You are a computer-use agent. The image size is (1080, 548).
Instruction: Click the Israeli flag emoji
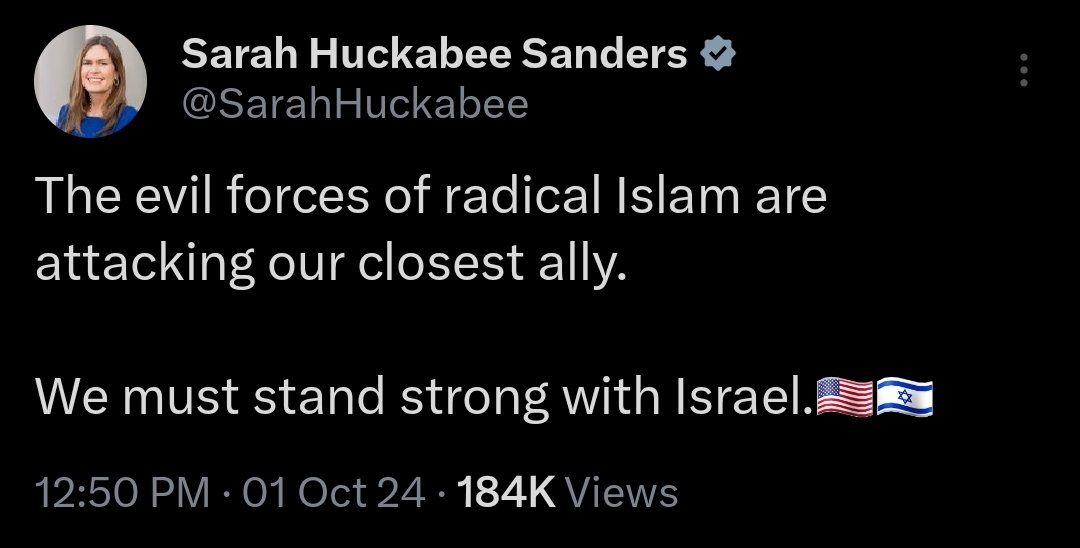[x=904, y=398]
